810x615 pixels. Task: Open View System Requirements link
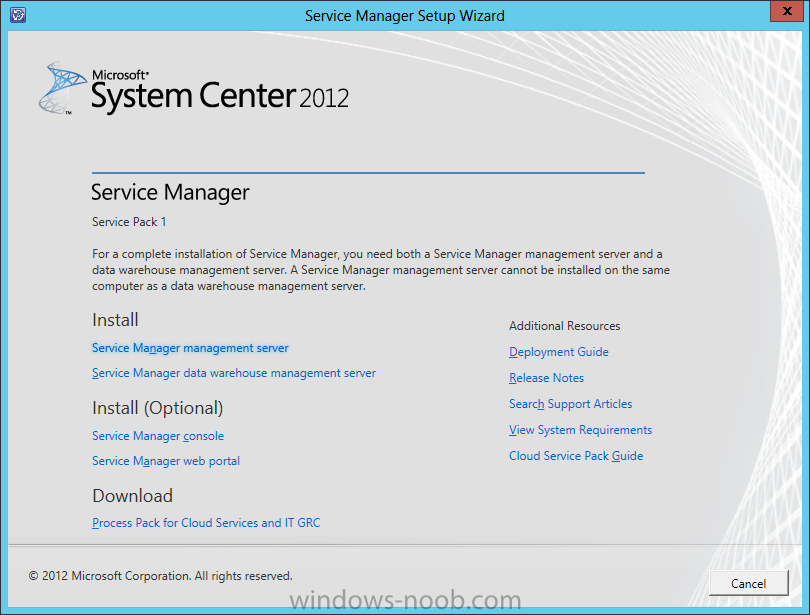[580, 430]
